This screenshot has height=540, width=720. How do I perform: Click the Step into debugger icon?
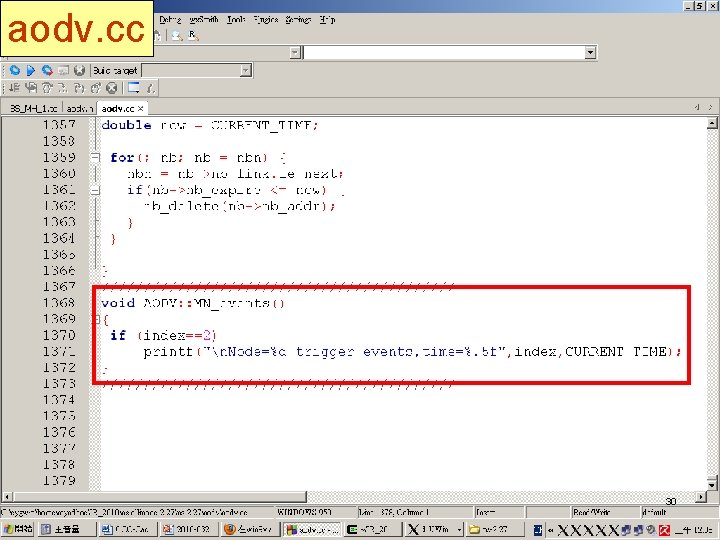click(79, 88)
